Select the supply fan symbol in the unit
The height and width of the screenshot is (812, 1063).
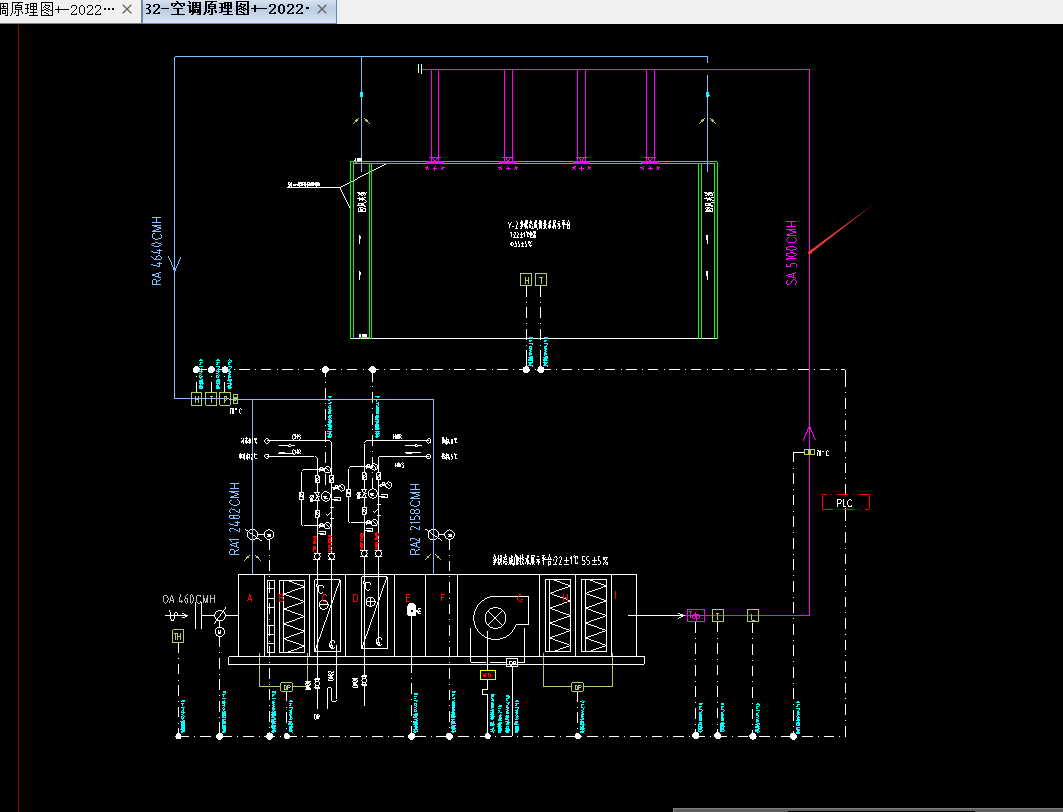[x=495, y=615]
